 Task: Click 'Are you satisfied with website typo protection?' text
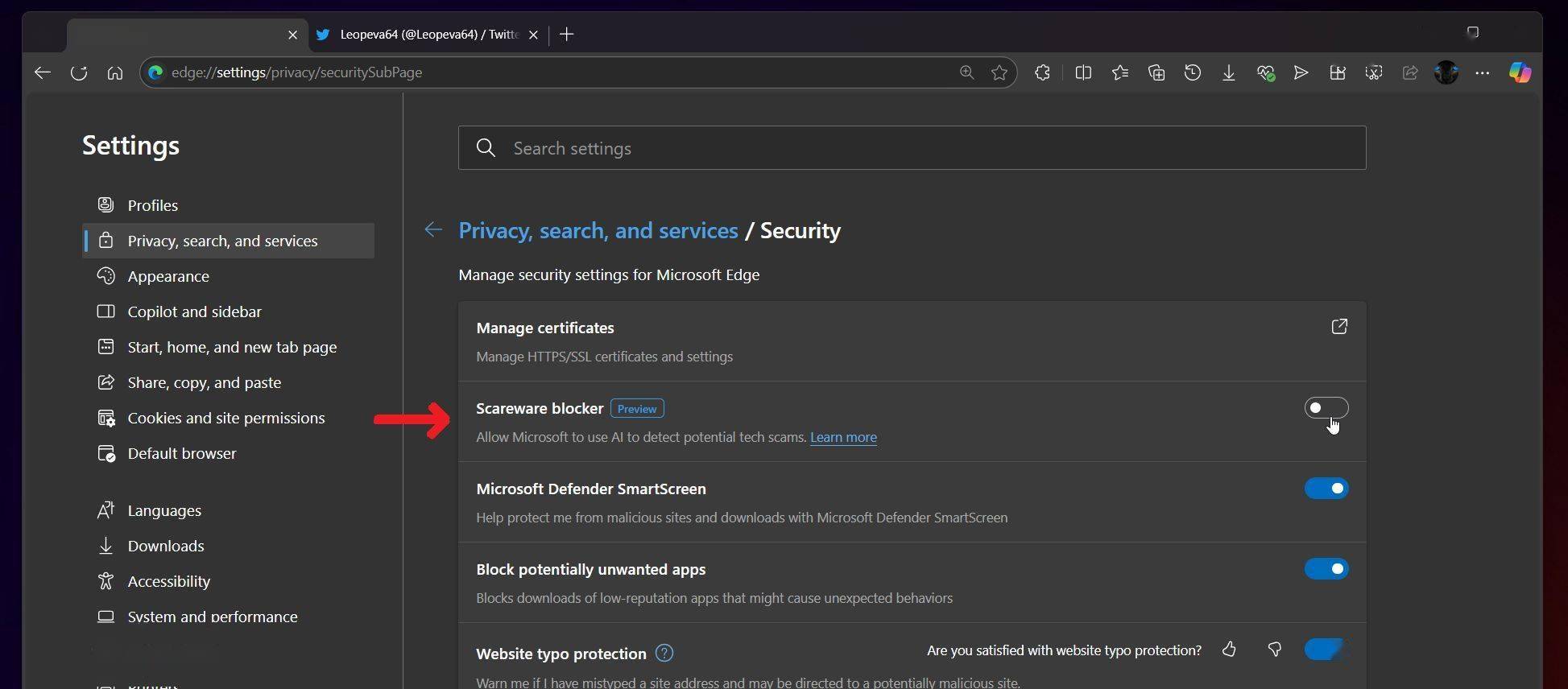(1064, 650)
